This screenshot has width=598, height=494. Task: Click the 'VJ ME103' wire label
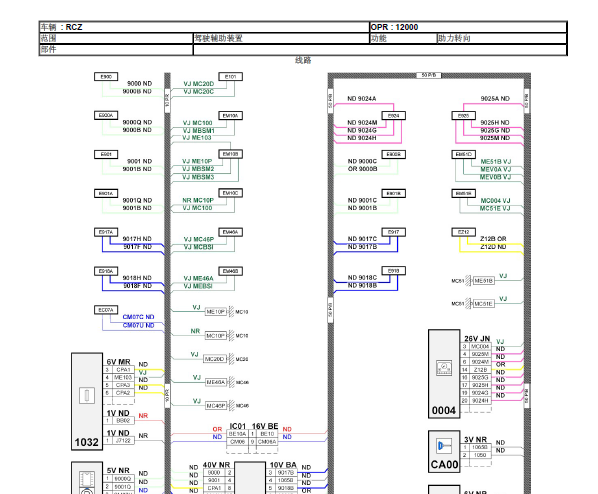[197, 138]
